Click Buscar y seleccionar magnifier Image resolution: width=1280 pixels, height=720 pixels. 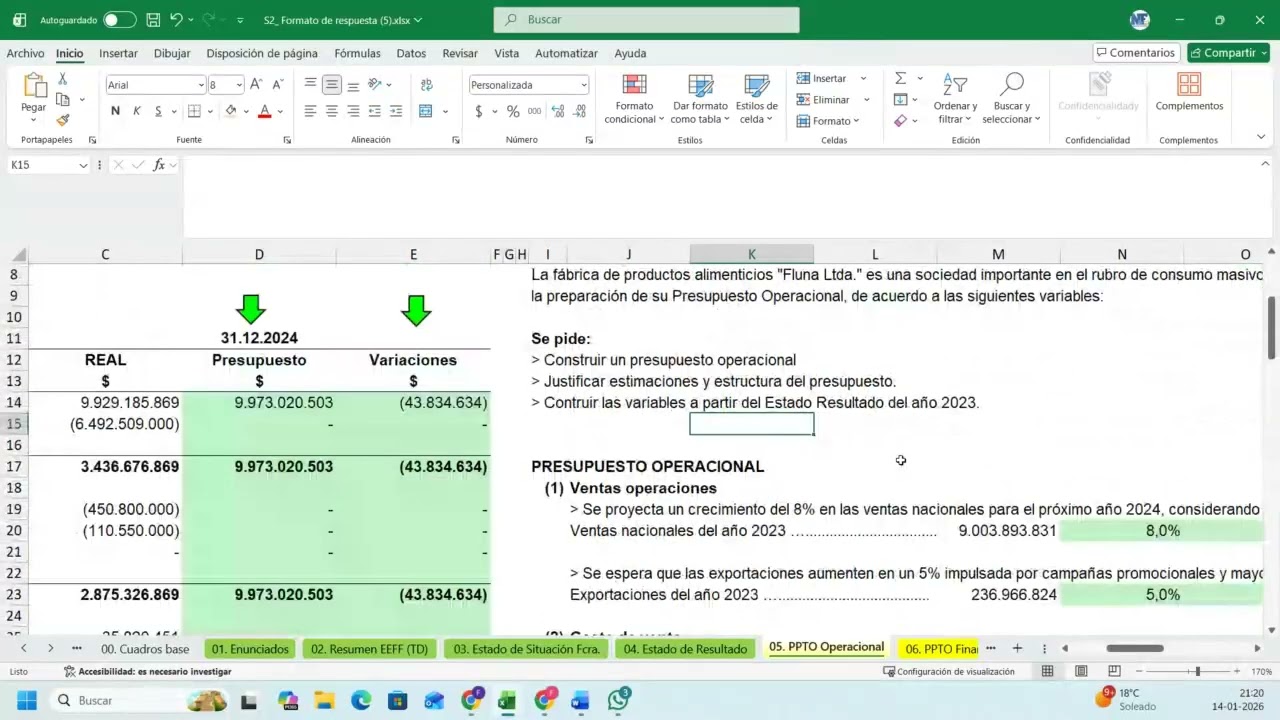(1011, 99)
